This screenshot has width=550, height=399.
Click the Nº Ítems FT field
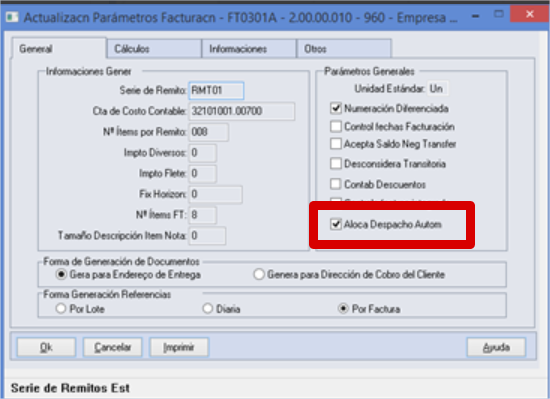pyautogui.click(x=202, y=215)
